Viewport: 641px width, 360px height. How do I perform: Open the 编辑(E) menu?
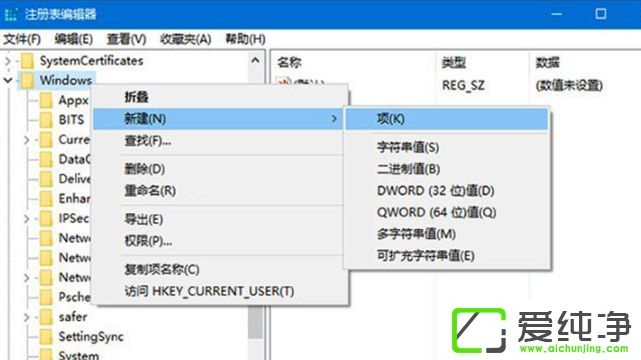click(x=74, y=39)
